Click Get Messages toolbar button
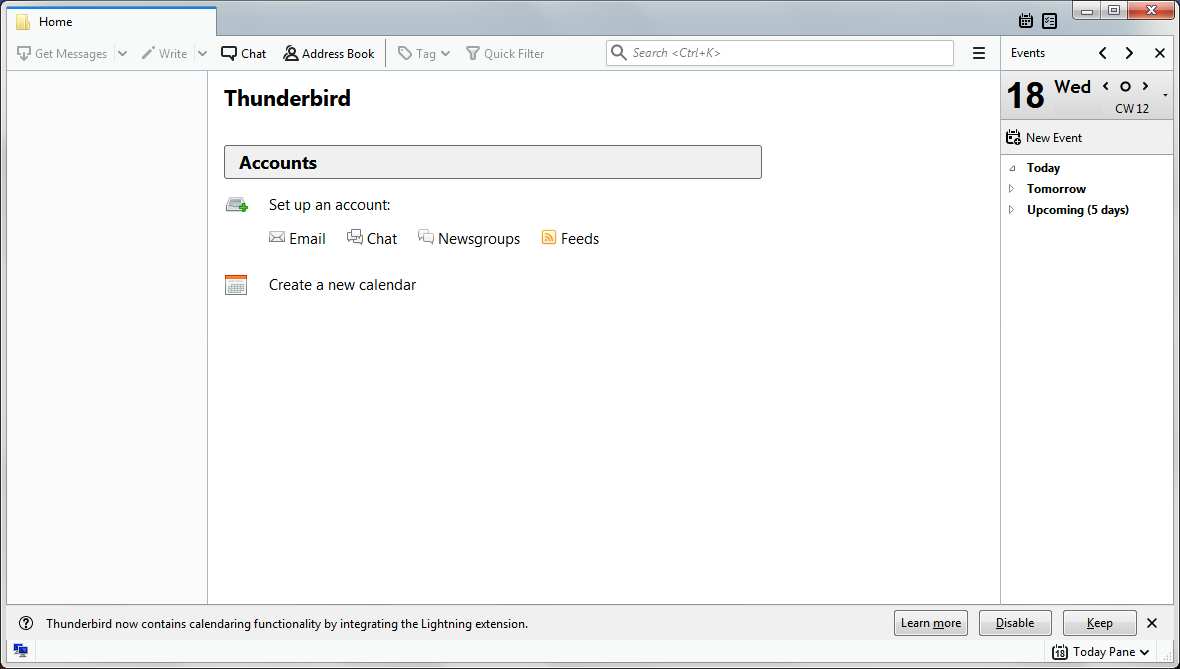1180x669 pixels. [x=62, y=53]
